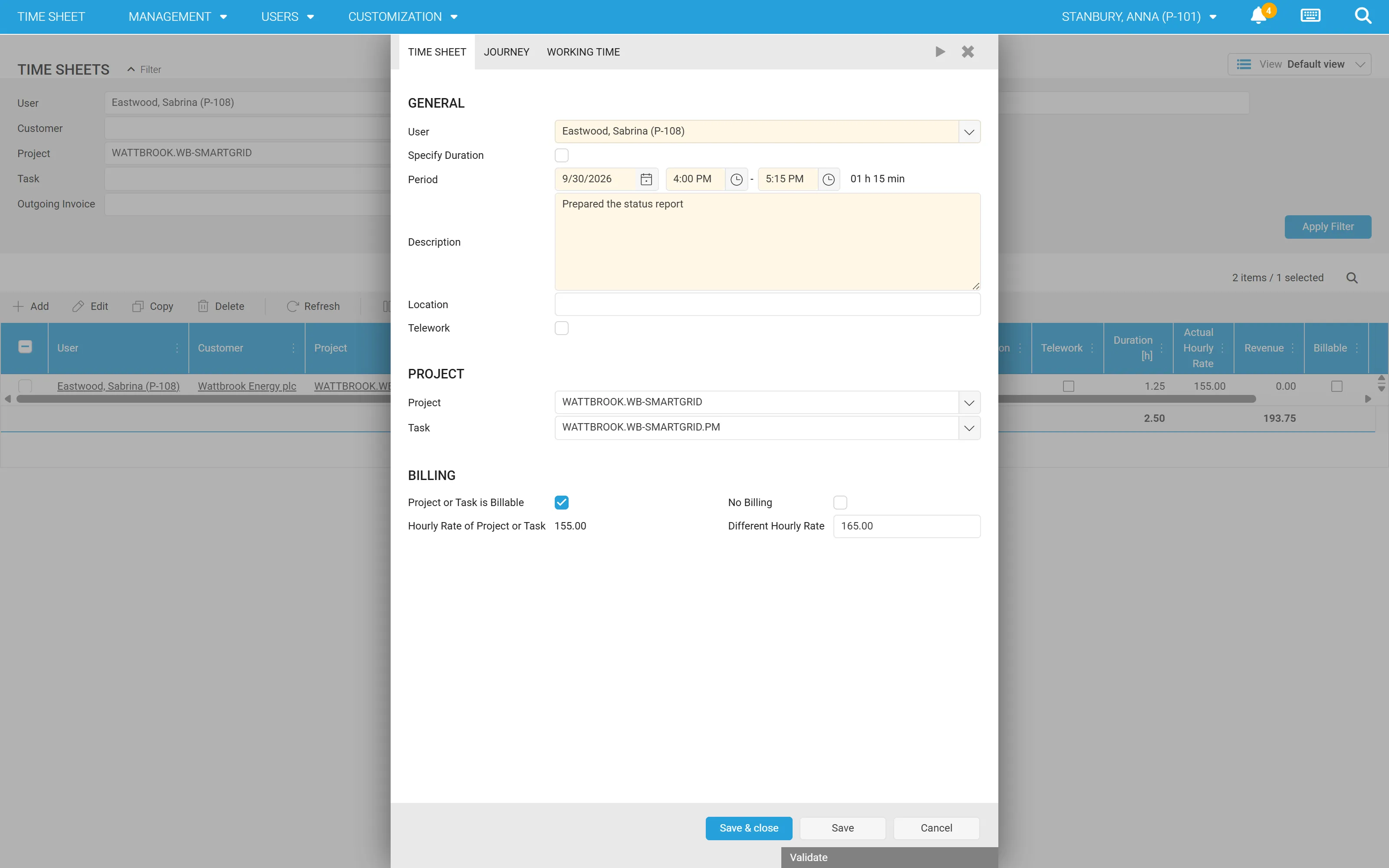The width and height of the screenshot is (1389, 868).
Task: Click Add in the list toolbar
Action: pos(31,306)
